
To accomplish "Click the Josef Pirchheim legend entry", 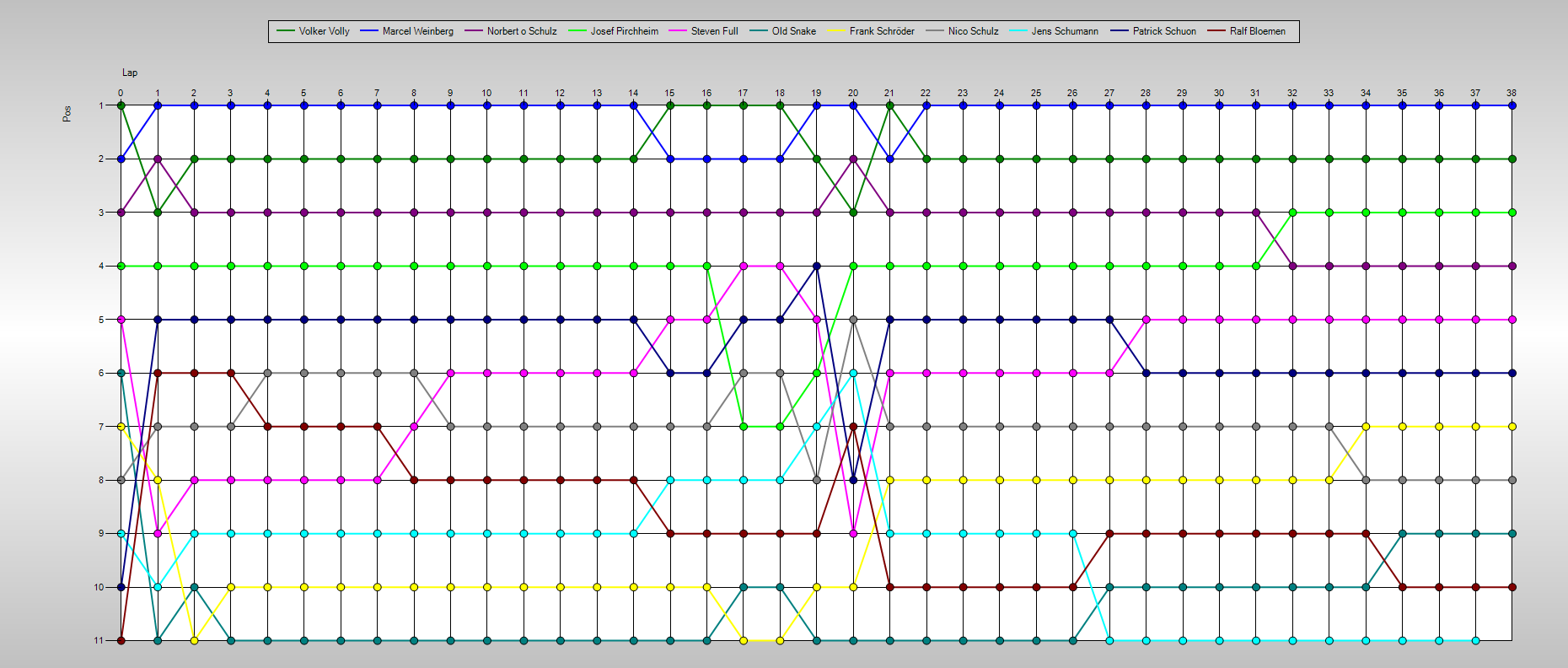I will 613,31.
